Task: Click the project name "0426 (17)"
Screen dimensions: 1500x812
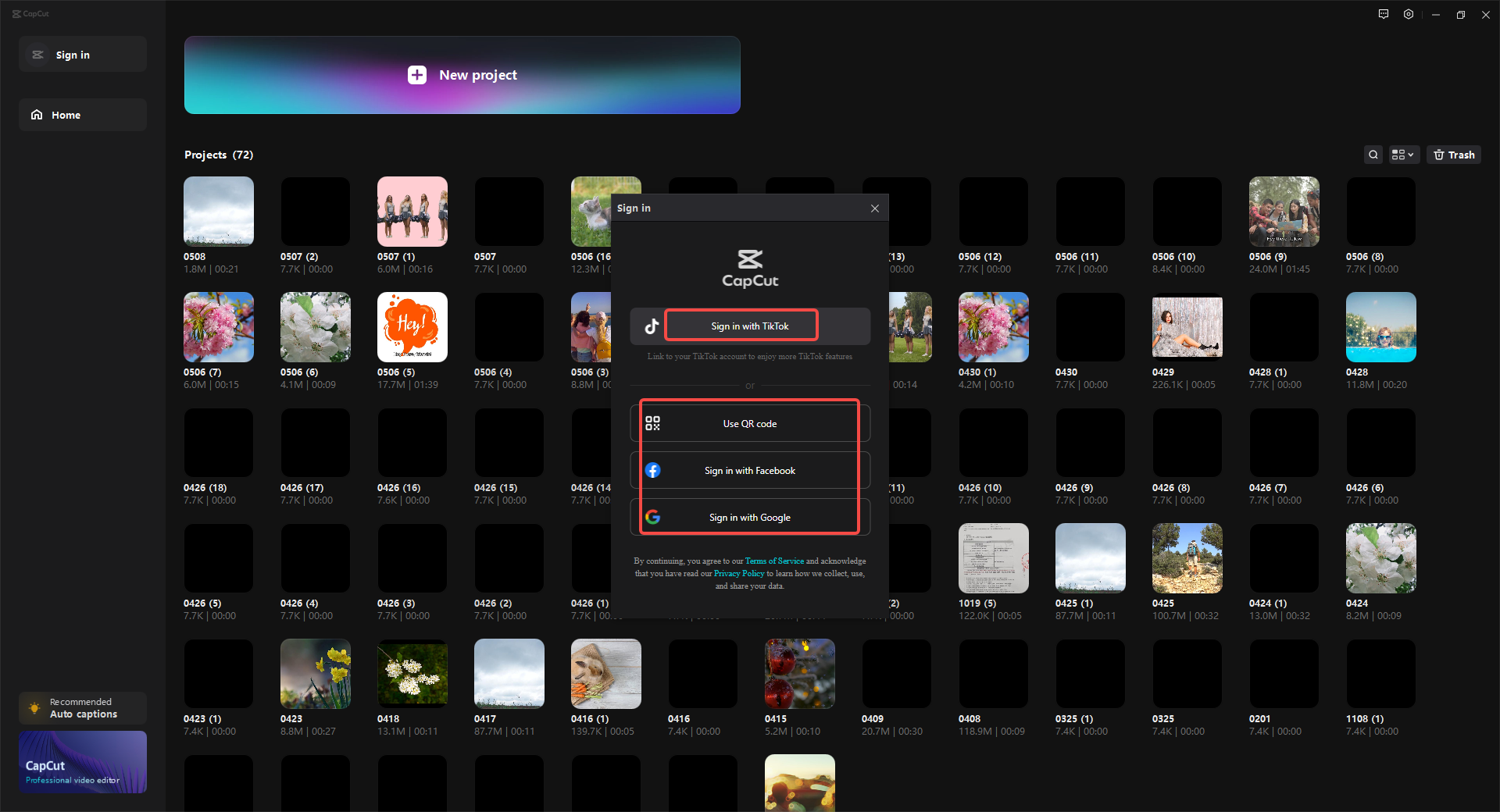Action: click(302, 487)
